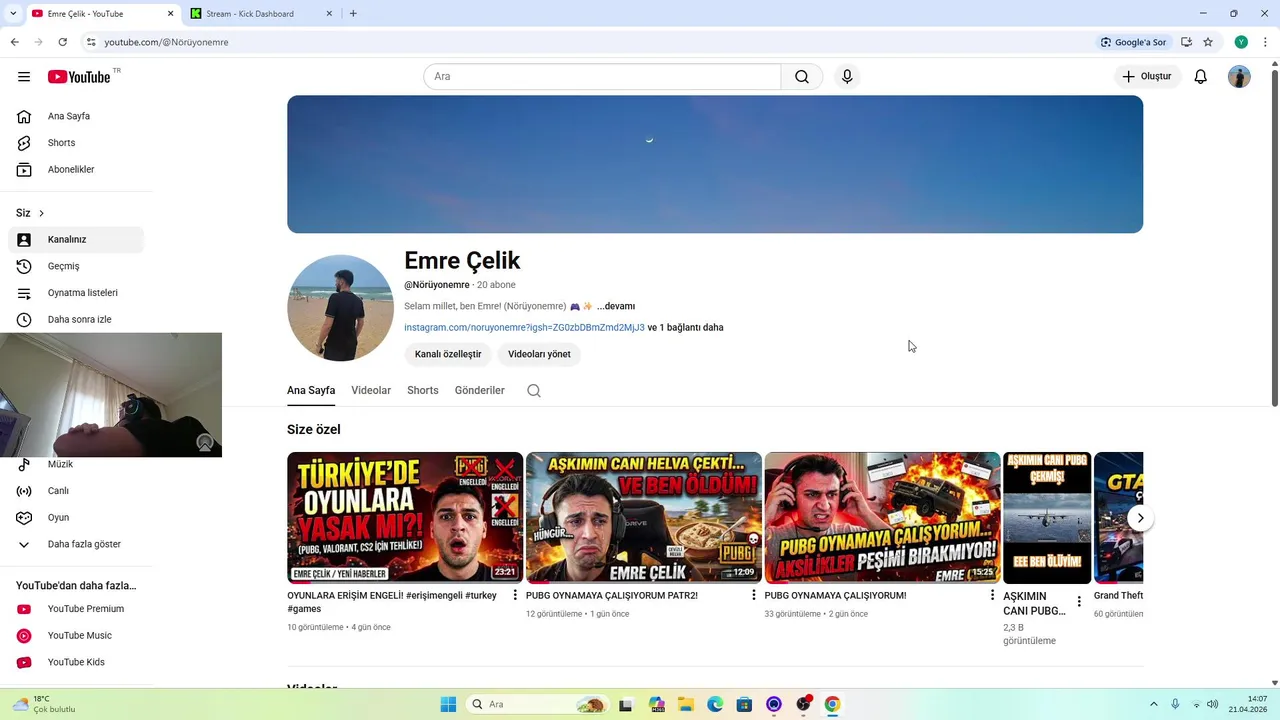Screen dimensions: 1280x720
Task: Open the YouTube account avatar menu
Action: (1239, 77)
